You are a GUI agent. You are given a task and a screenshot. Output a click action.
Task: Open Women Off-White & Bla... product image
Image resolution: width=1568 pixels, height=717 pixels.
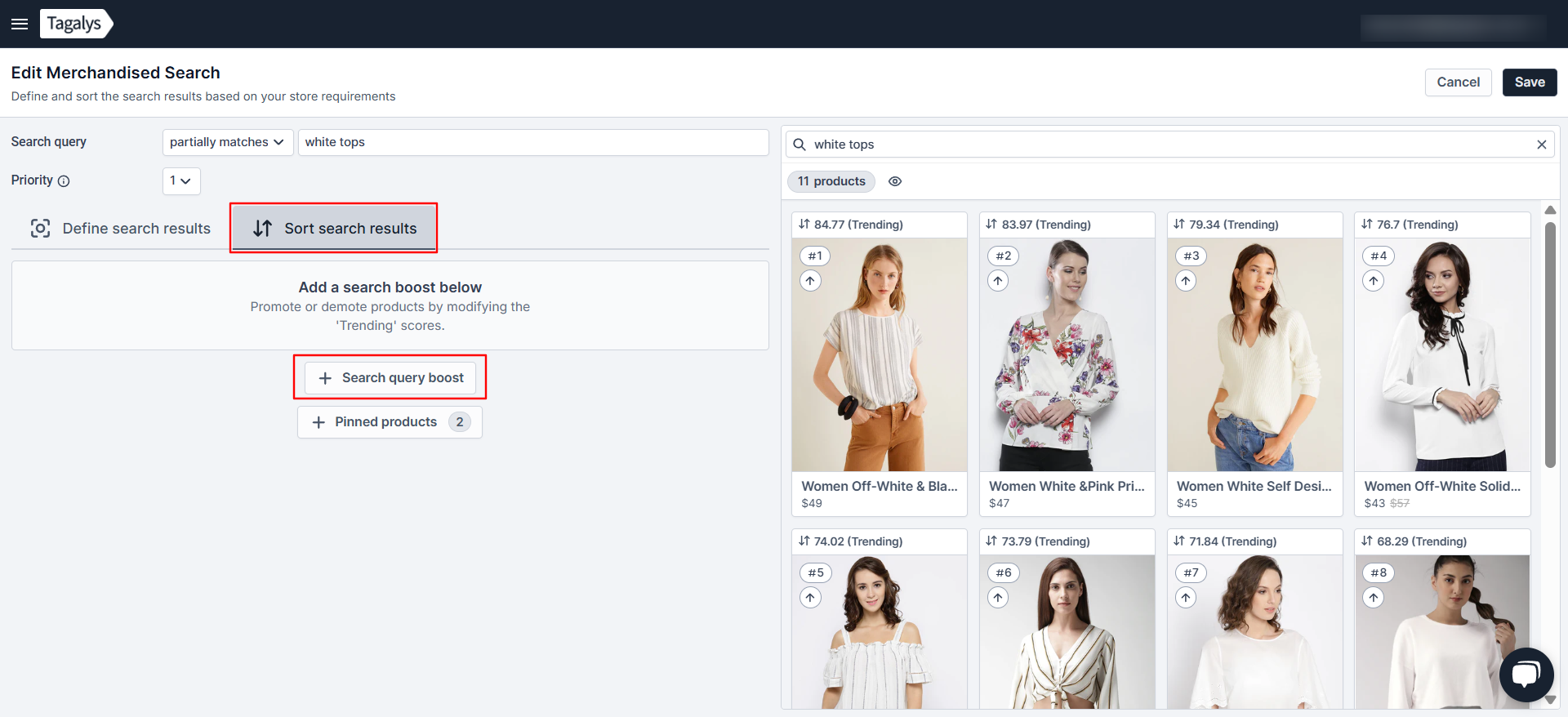tap(880, 354)
